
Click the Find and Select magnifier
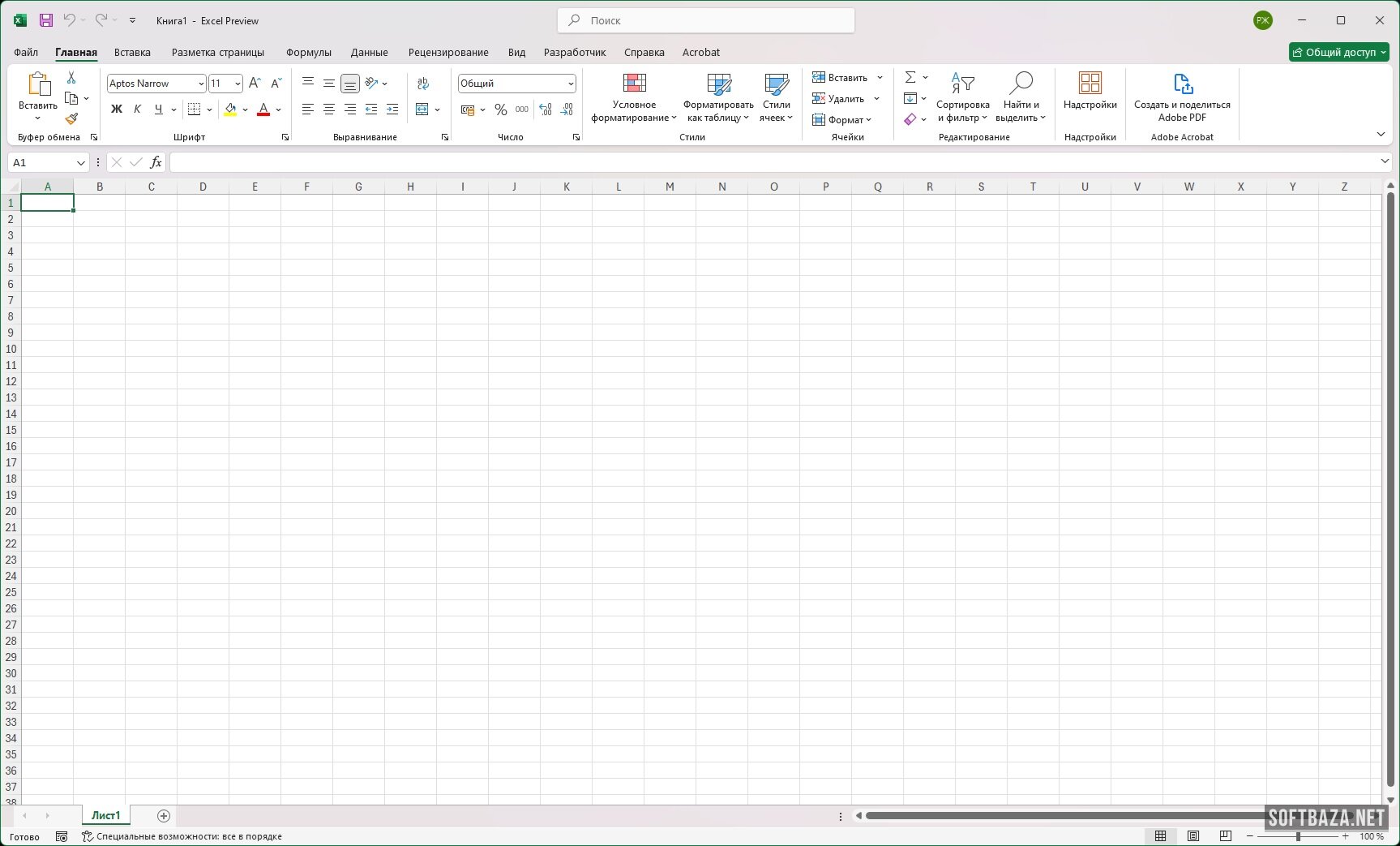tap(1021, 84)
